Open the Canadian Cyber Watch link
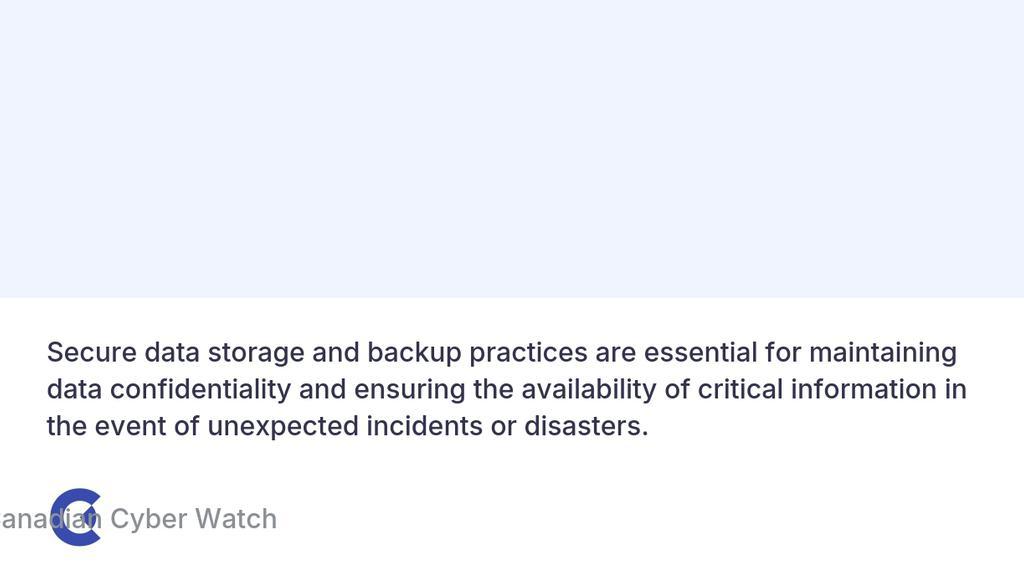This screenshot has width=1024, height=586. (138, 519)
